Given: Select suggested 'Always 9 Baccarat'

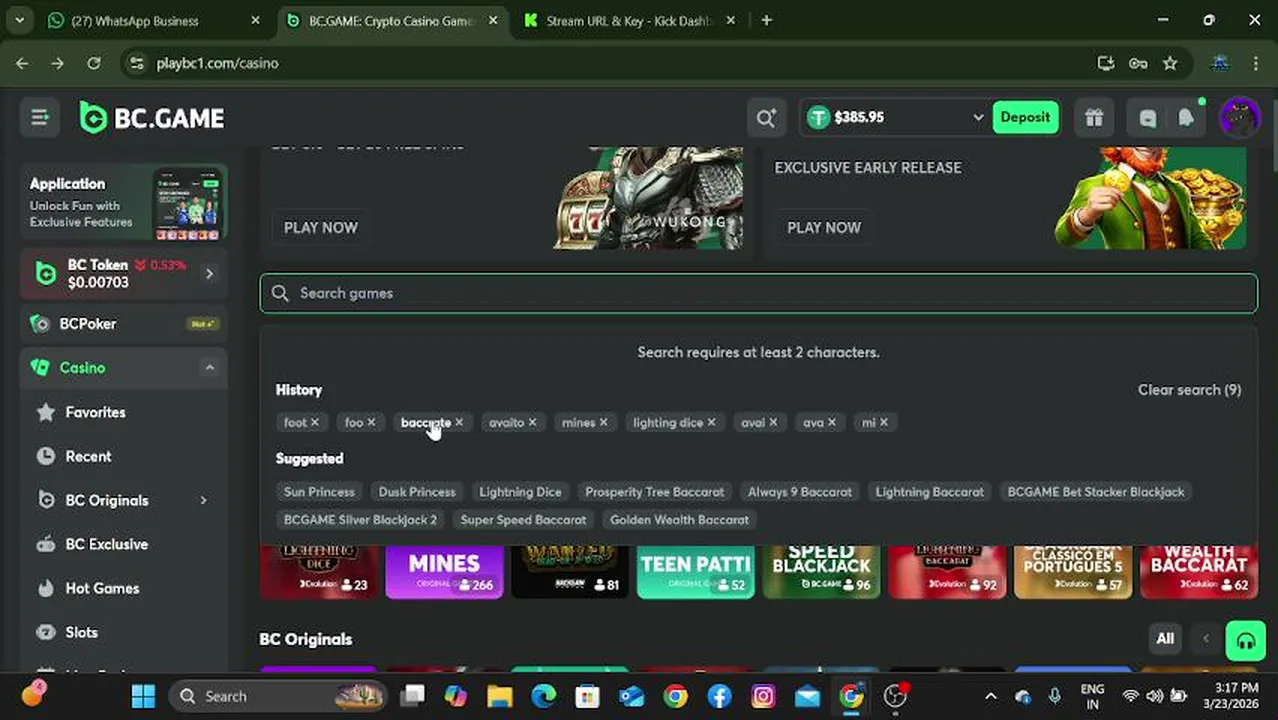Looking at the screenshot, I should click(800, 492).
